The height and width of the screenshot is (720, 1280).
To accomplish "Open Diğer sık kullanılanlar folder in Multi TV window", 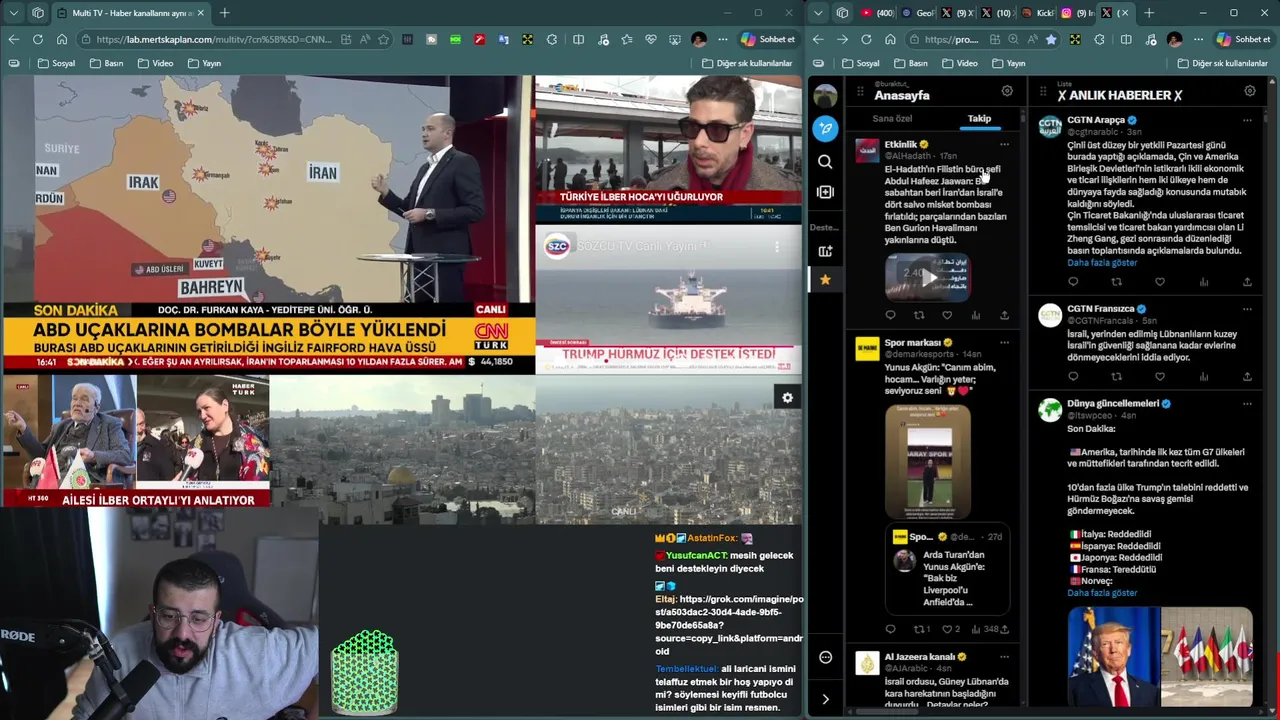I will pyautogui.click(x=746, y=63).
